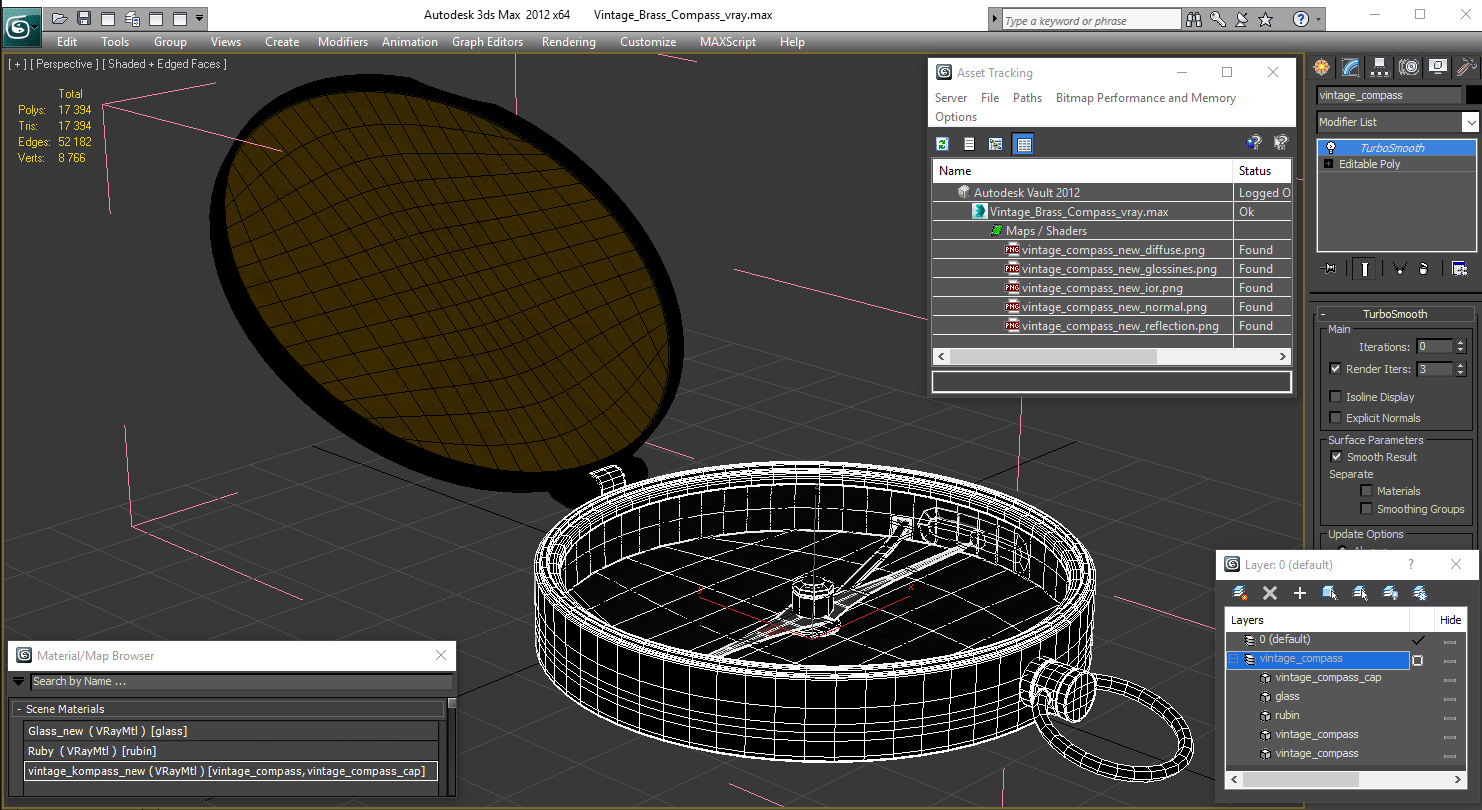Toggle current-layer box for vintage_compass layer
This screenshot has height=810, width=1482.
[x=1417, y=660]
